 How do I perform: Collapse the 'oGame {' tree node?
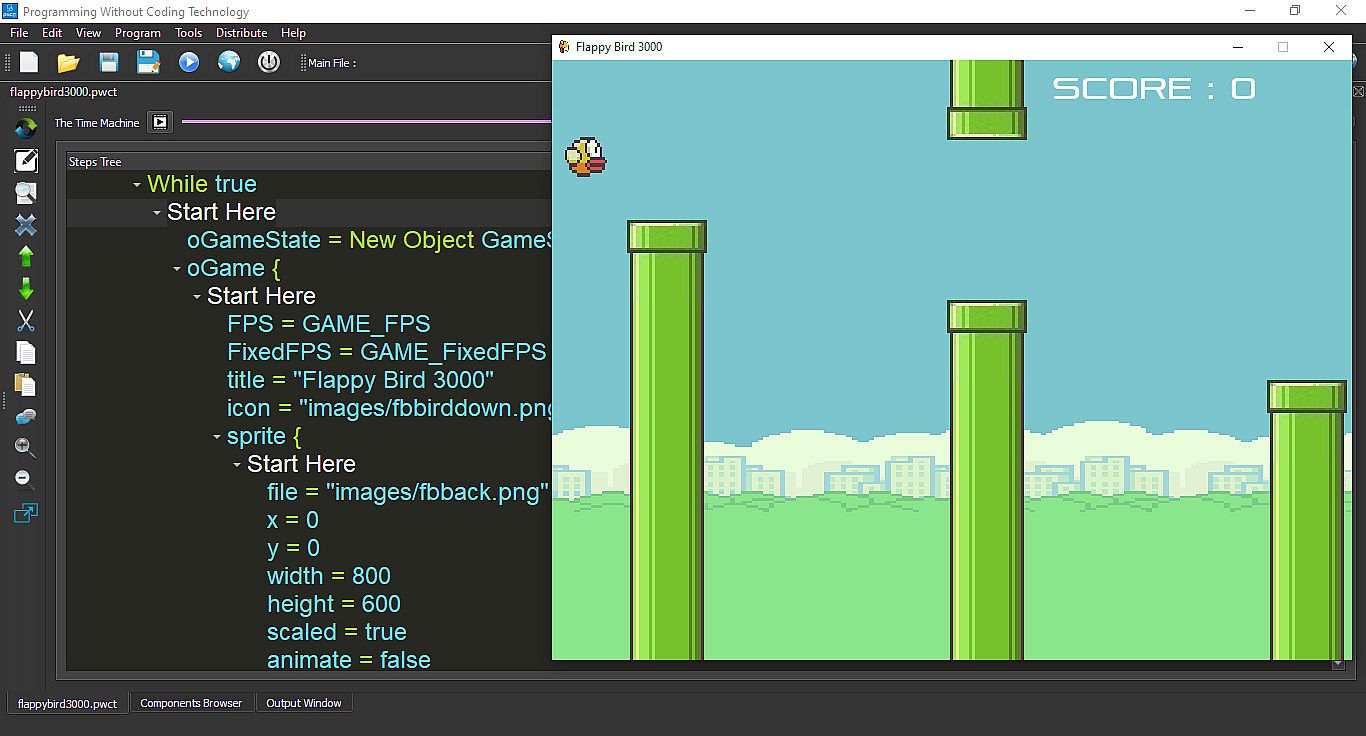click(177, 269)
